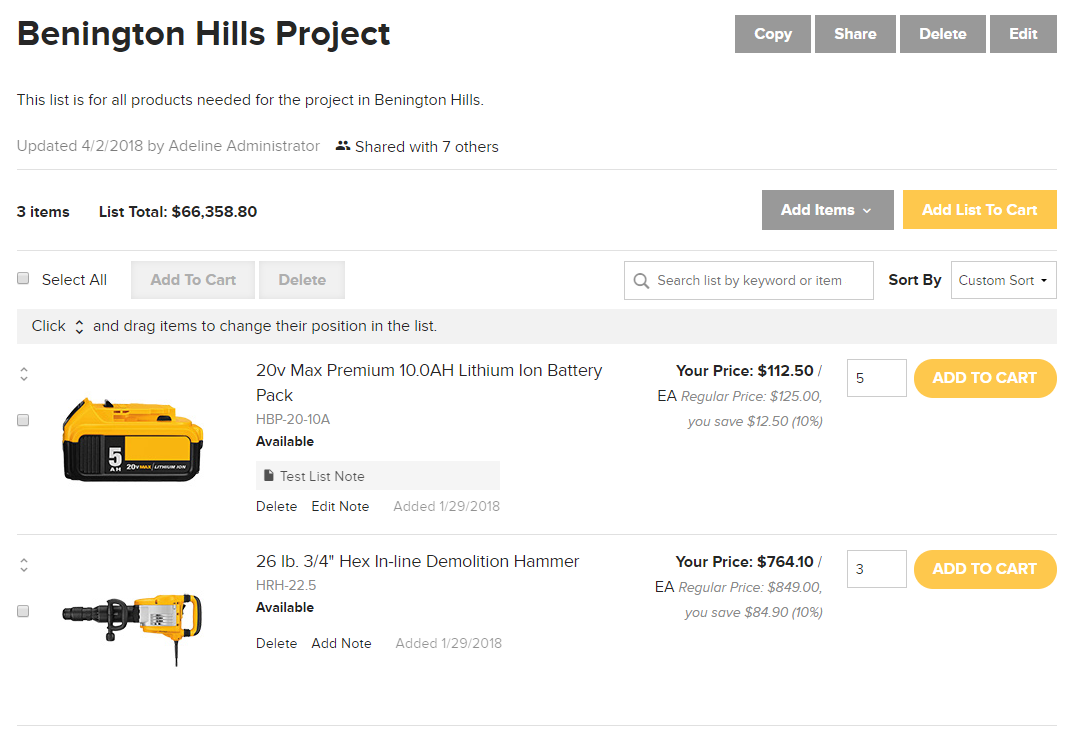Click the Copy list button

[773, 34]
